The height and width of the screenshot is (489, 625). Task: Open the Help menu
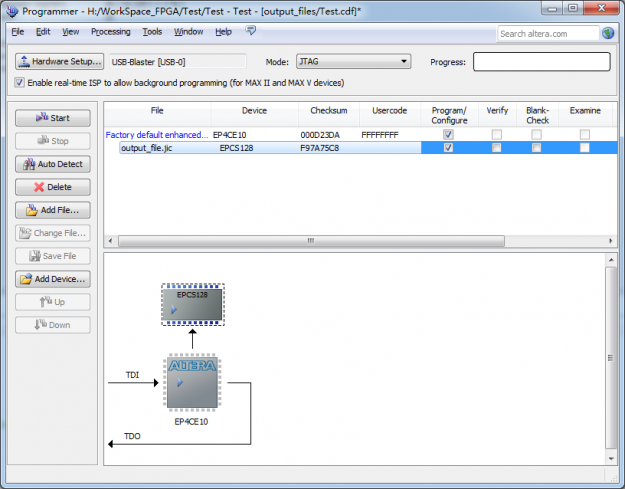tap(223, 31)
